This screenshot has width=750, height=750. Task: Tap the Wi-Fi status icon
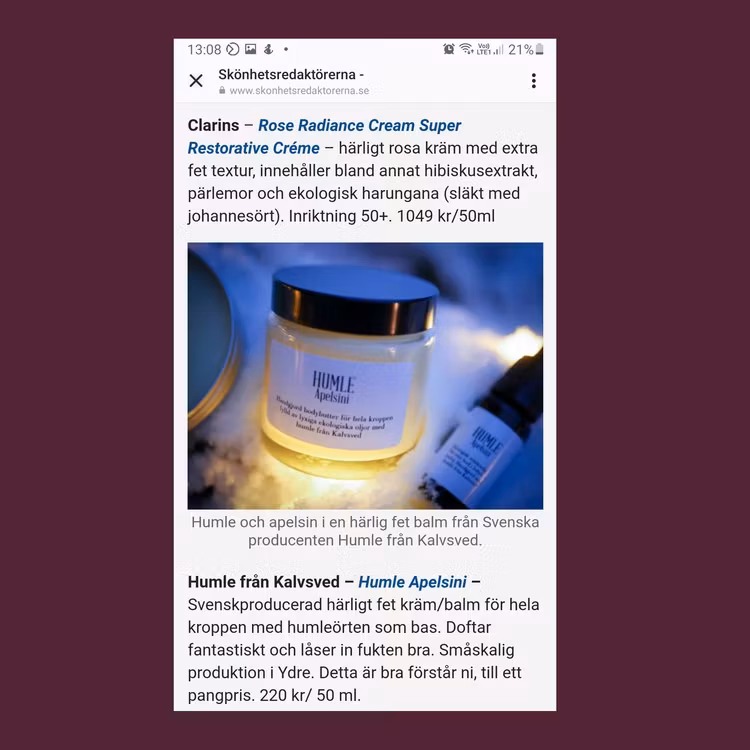pyautogui.click(x=466, y=49)
